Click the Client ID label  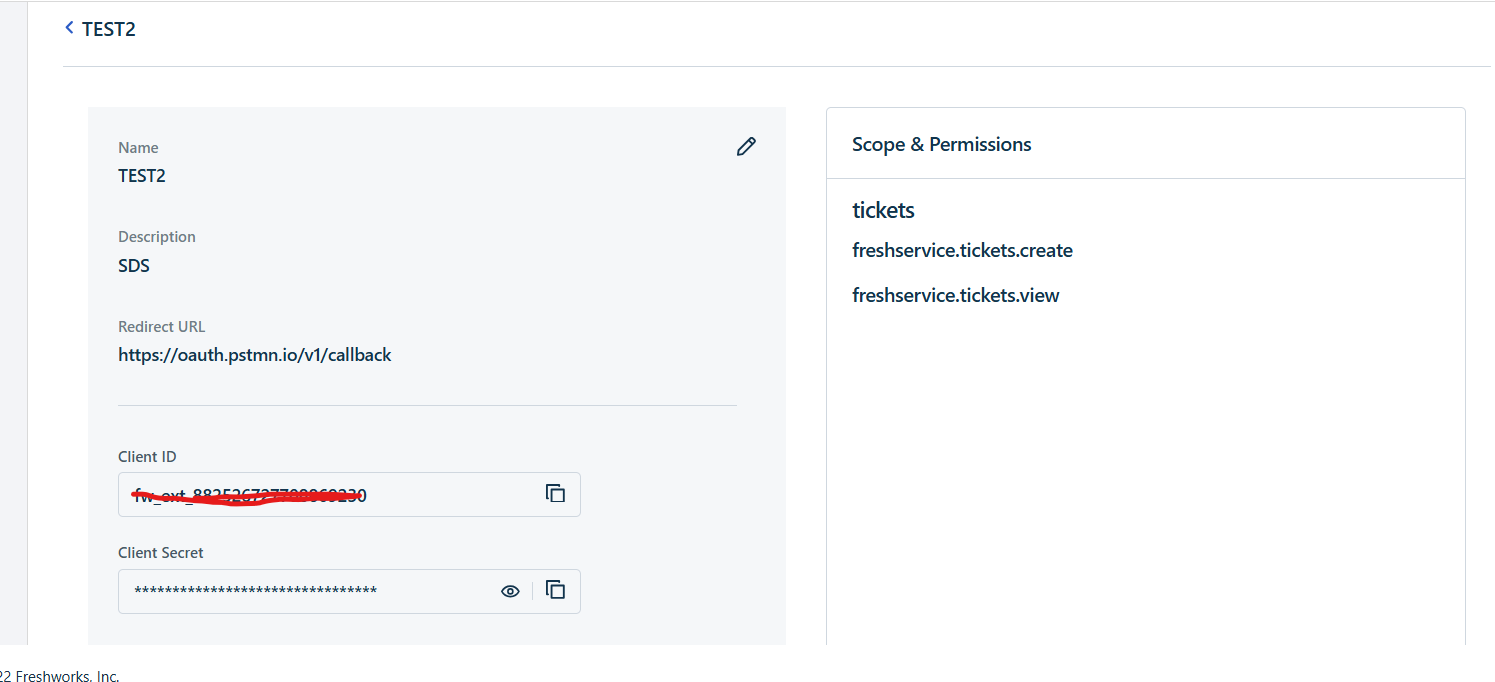coord(147,457)
